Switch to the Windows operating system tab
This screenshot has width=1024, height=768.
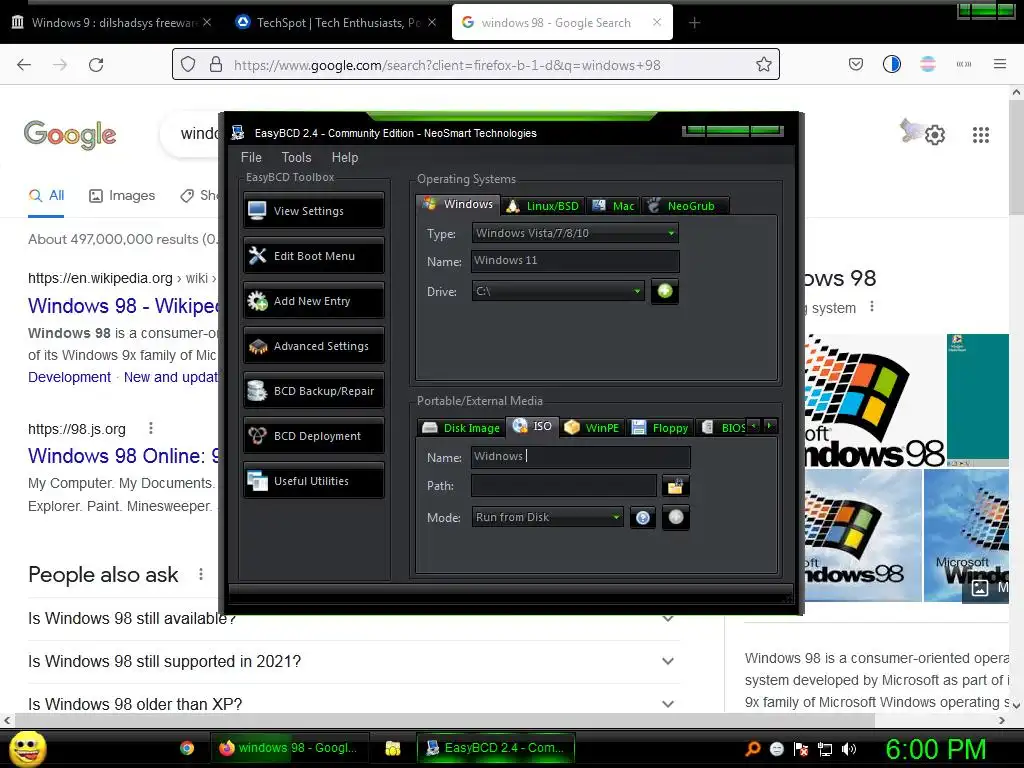pyautogui.click(x=458, y=204)
